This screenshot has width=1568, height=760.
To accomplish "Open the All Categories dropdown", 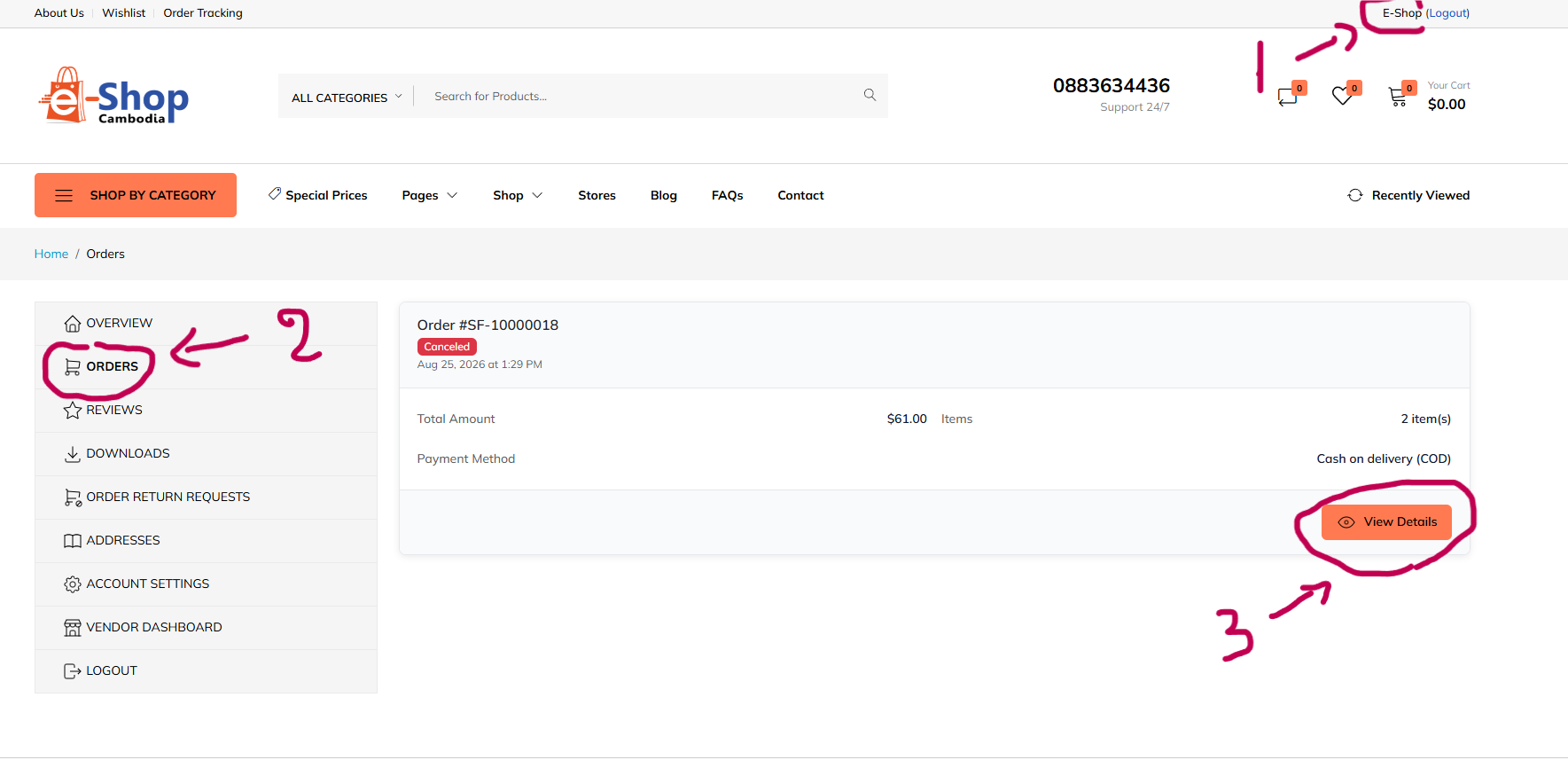I will tap(347, 97).
